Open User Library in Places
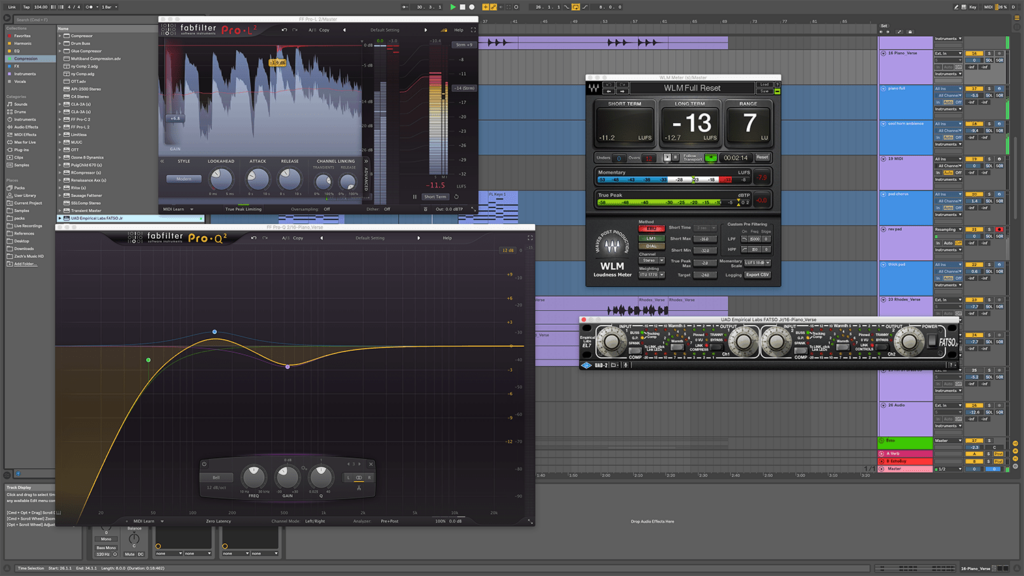This screenshot has width=1024, height=576. 25,195
